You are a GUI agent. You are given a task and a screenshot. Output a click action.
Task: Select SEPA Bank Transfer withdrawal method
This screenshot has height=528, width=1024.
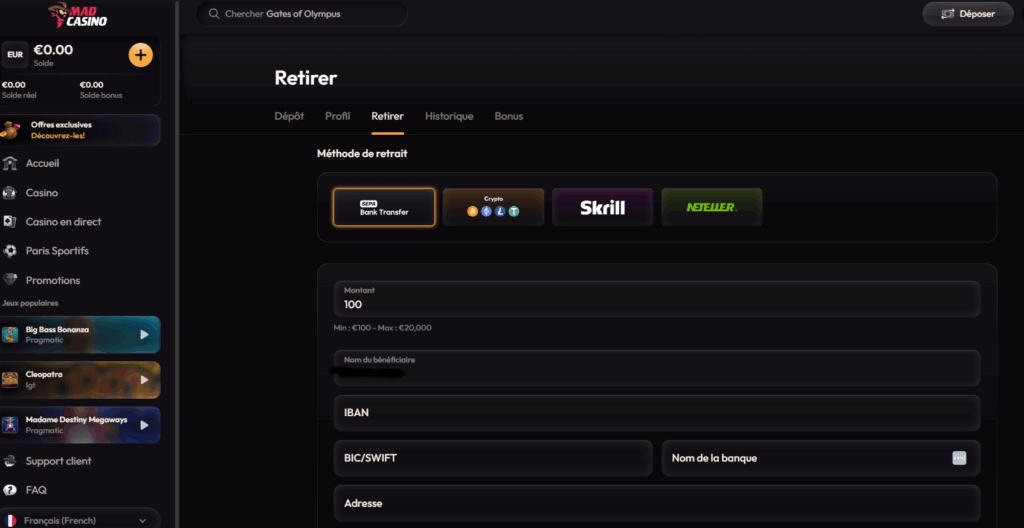tap(384, 207)
